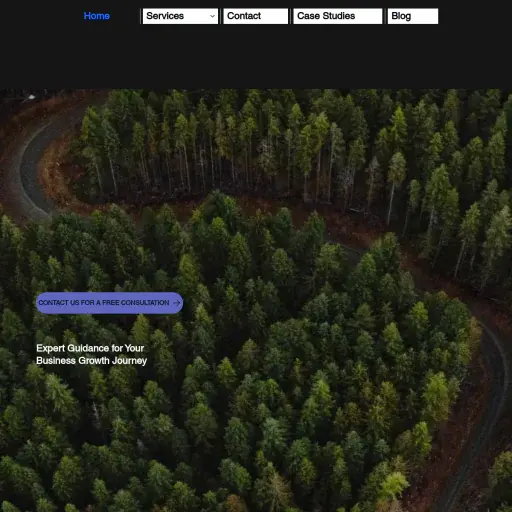Viewport: 512px width, 512px height.
Task: Go to the Home page link
Action: coord(97,16)
